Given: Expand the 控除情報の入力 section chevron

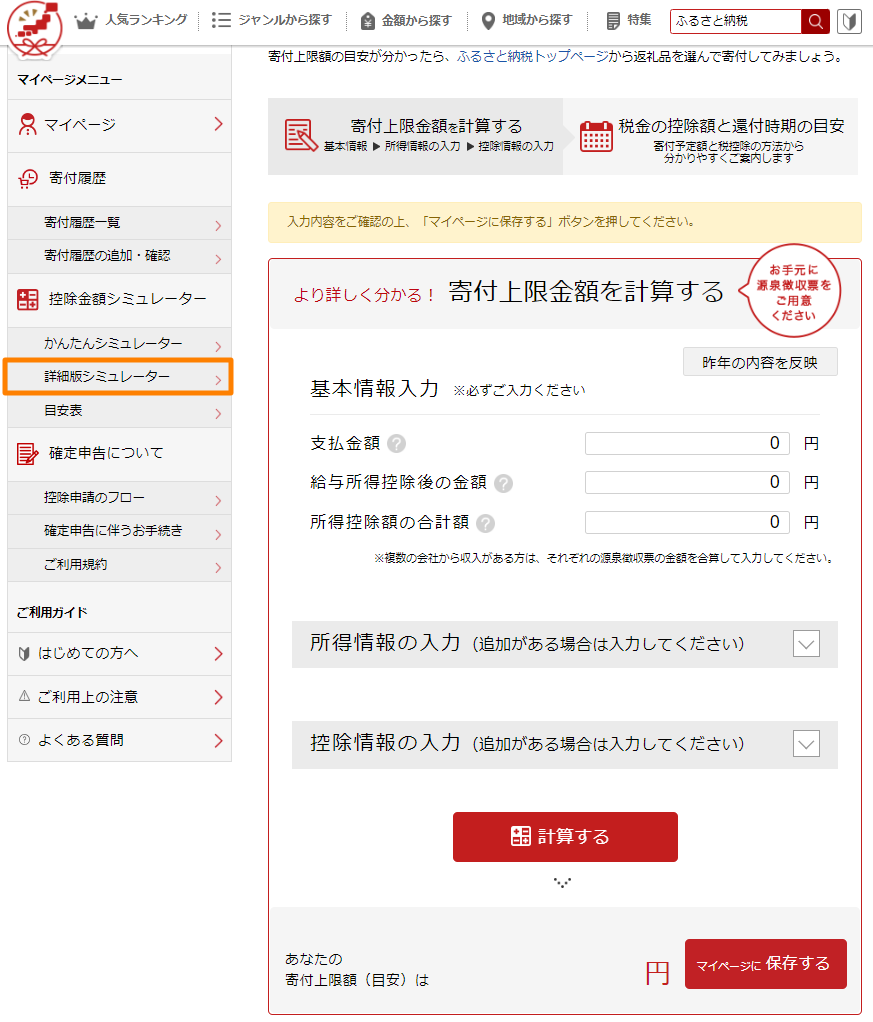Looking at the screenshot, I should pyautogui.click(x=806, y=744).
